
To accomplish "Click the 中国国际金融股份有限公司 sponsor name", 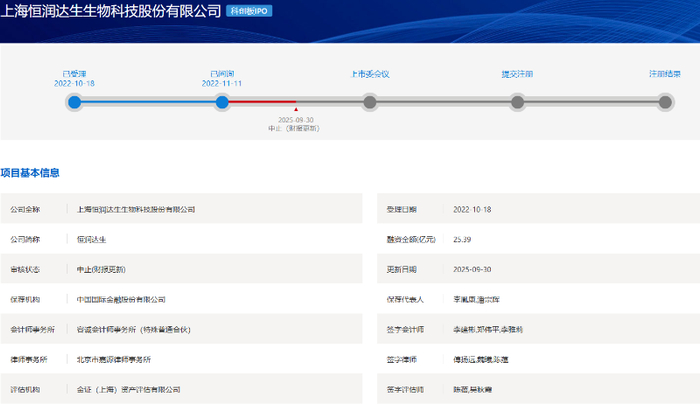I will (121, 299).
